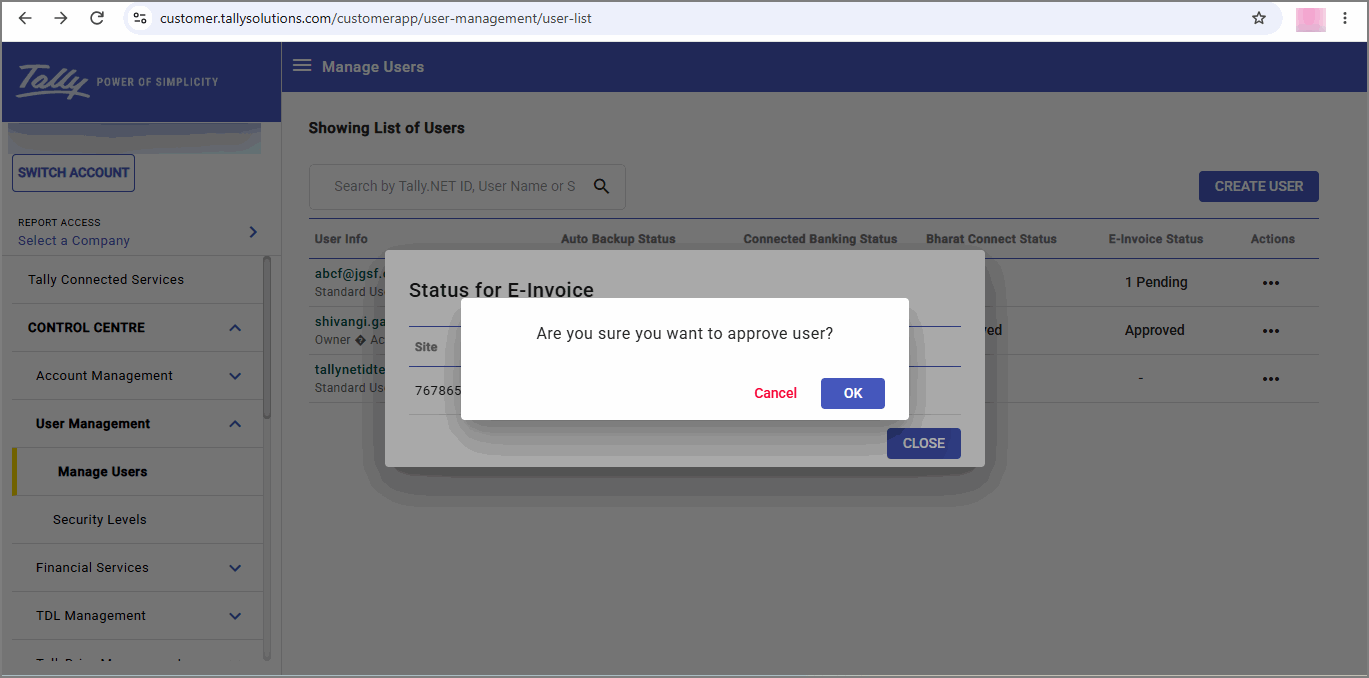Confirm approval with the OK button
This screenshot has width=1369, height=678.
click(852, 393)
